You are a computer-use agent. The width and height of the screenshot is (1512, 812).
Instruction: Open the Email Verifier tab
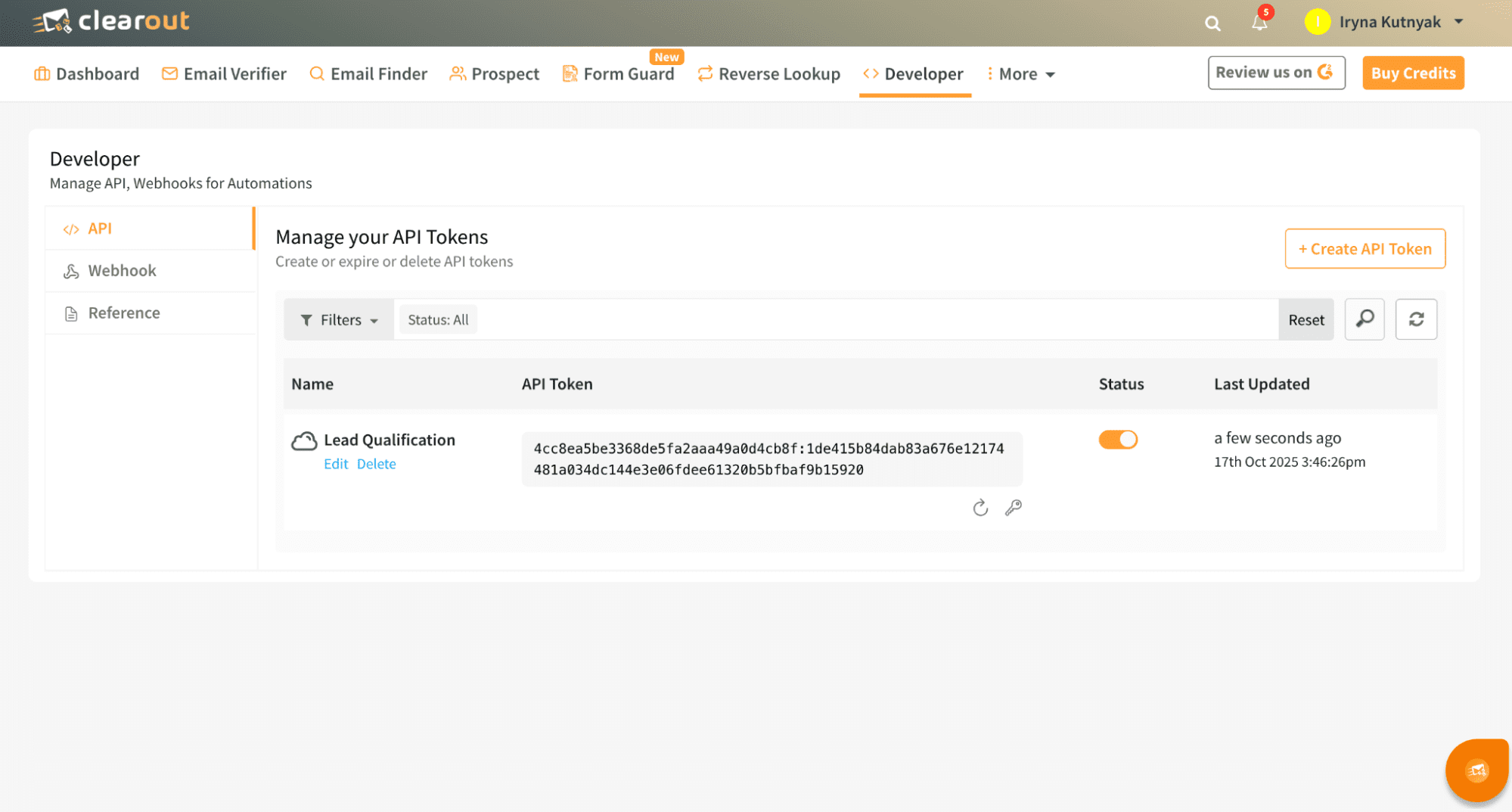click(x=225, y=74)
